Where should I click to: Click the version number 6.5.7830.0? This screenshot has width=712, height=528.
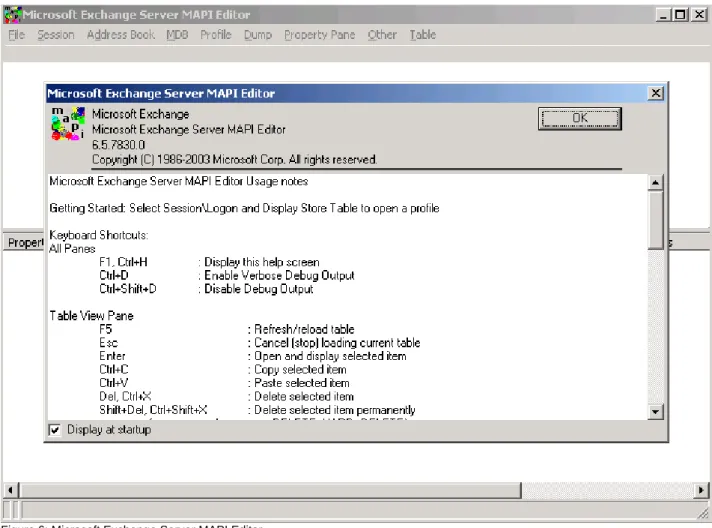[119, 145]
